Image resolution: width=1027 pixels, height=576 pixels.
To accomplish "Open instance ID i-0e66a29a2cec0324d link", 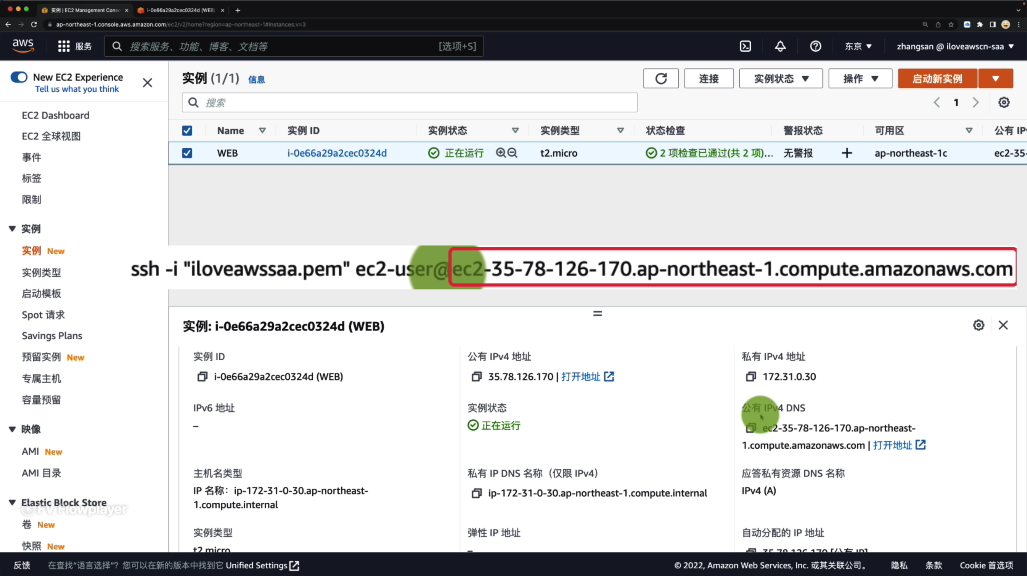I will tap(337, 153).
